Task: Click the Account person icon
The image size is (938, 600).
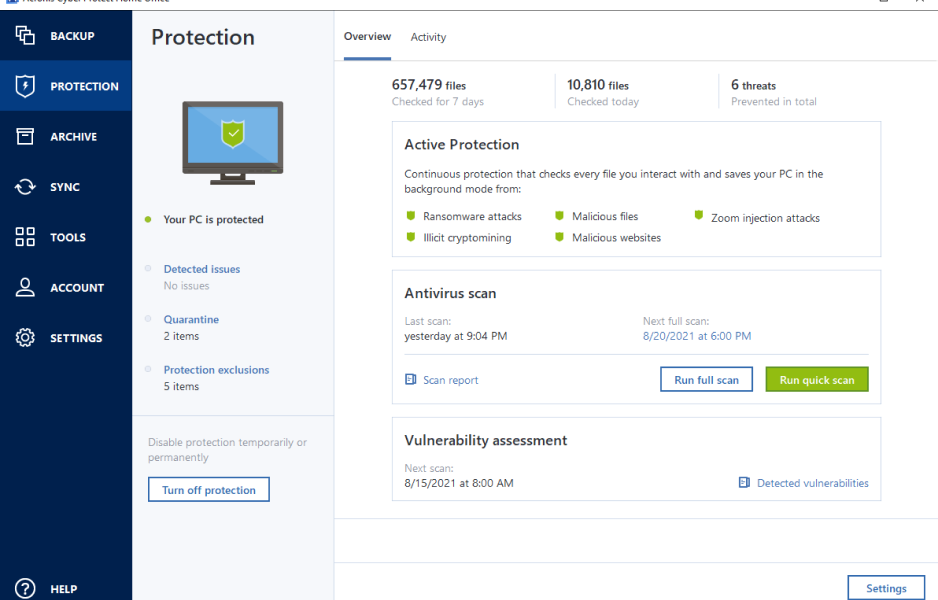Action: tap(25, 288)
